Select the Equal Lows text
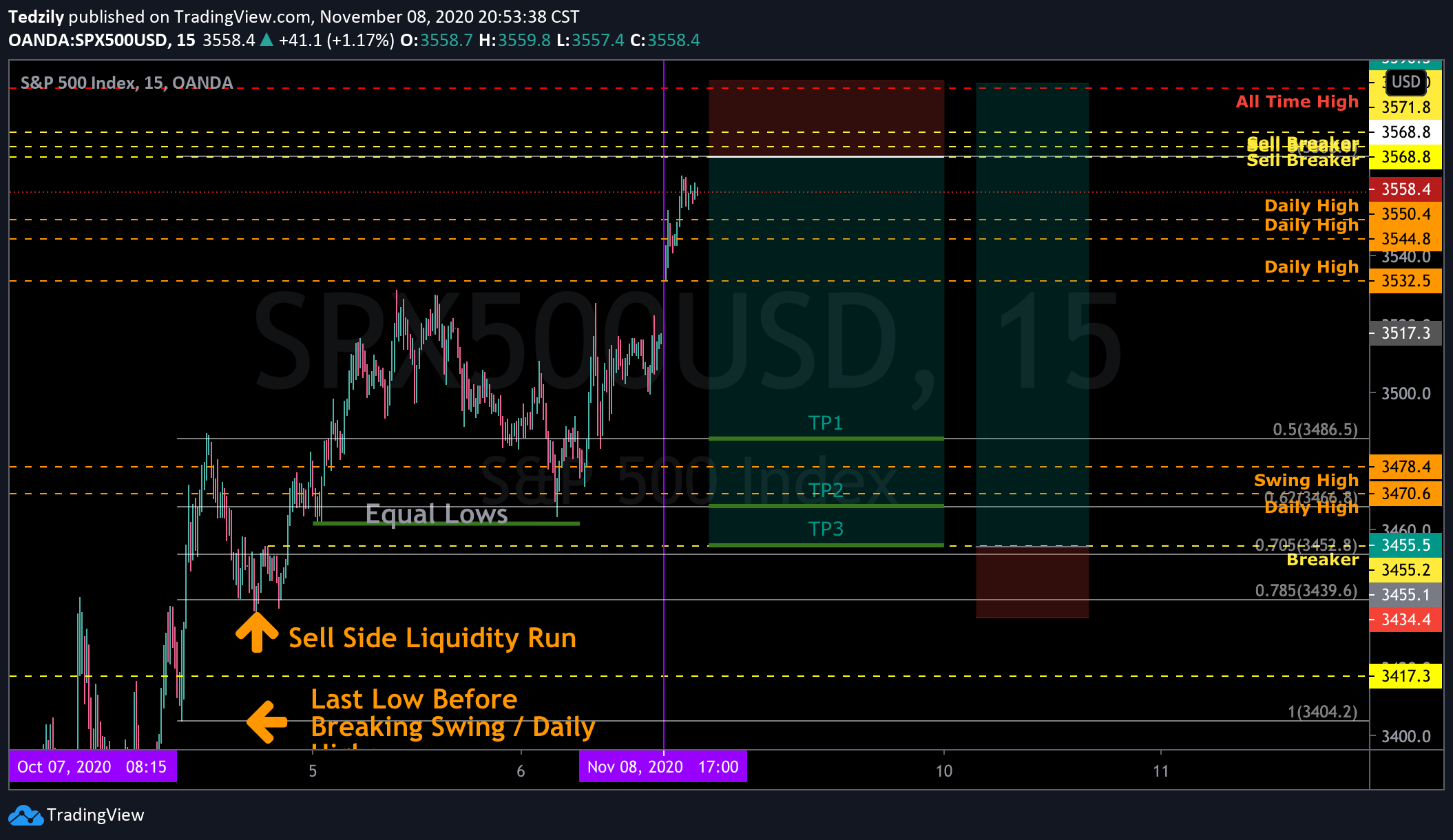 point(437,514)
